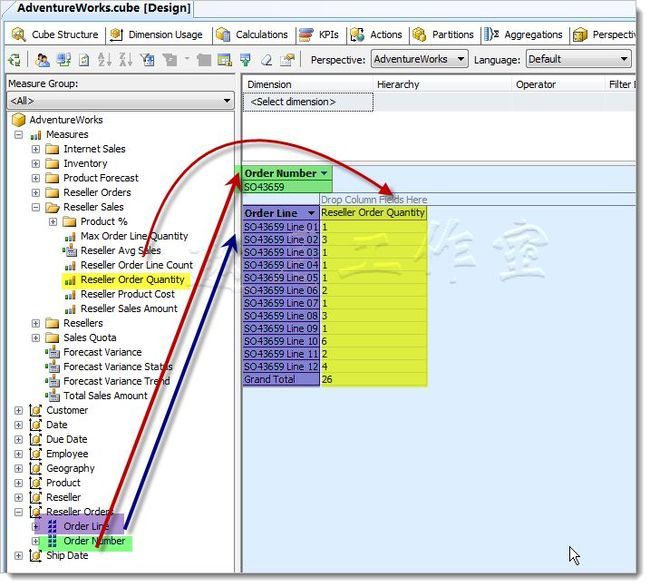Open the Cube Structure tab
The width and height of the screenshot is (650, 587).
56,35
